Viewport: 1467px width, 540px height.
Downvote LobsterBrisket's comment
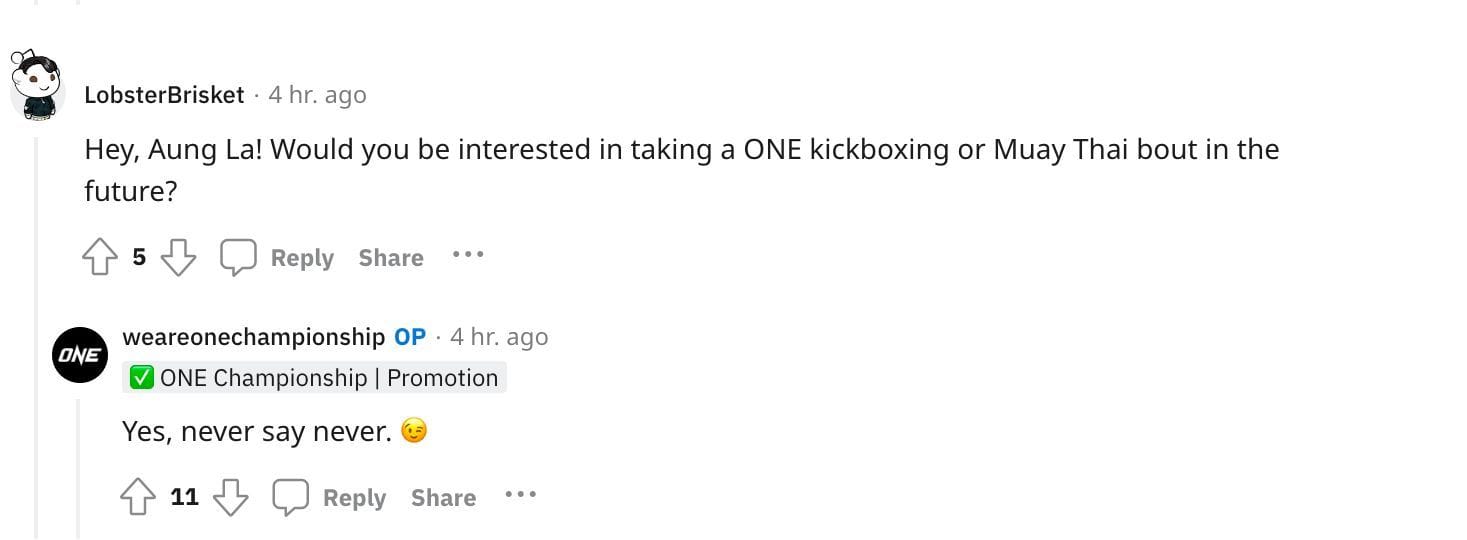tap(178, 258)
